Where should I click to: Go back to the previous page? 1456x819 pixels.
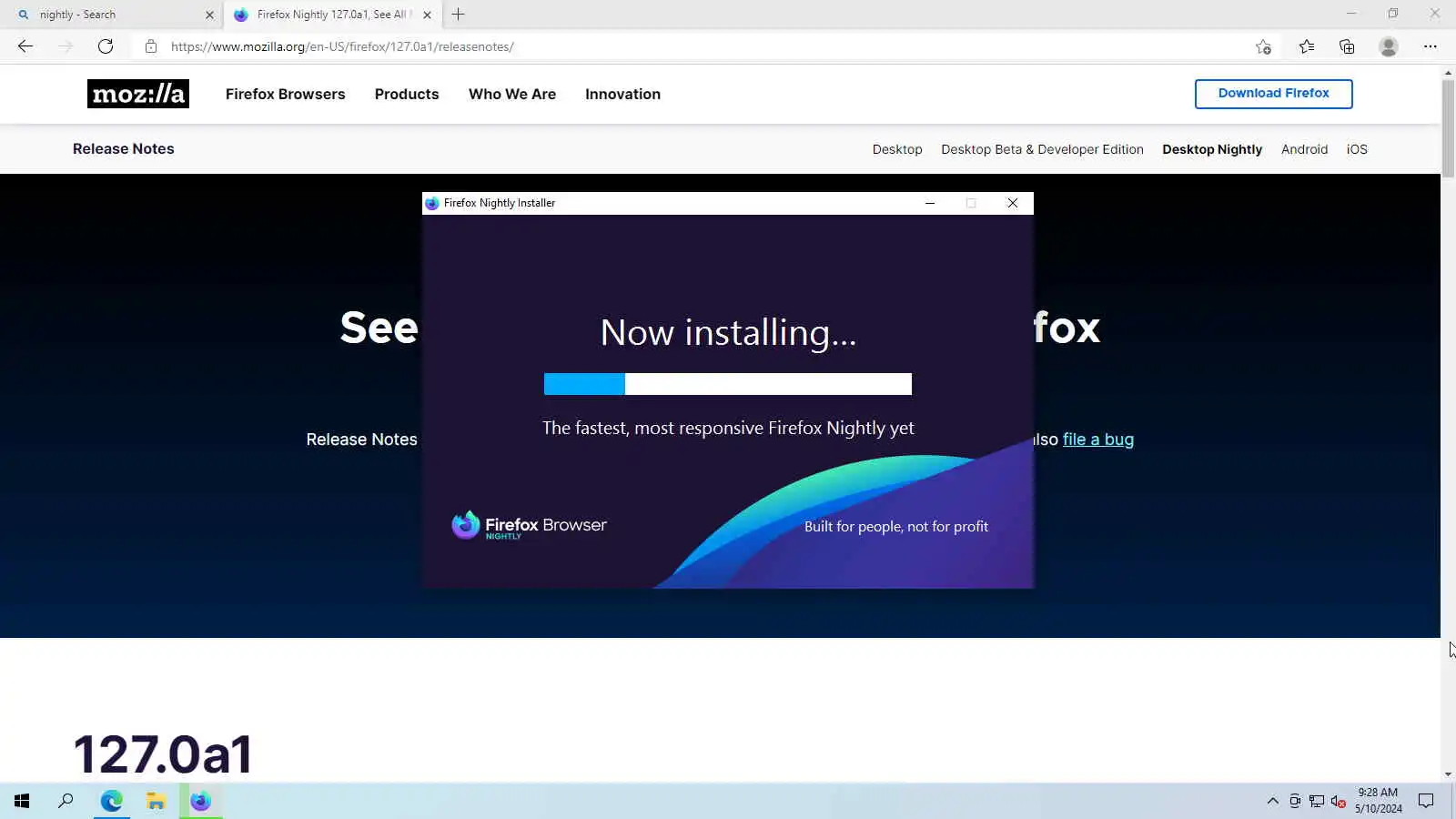25,46
